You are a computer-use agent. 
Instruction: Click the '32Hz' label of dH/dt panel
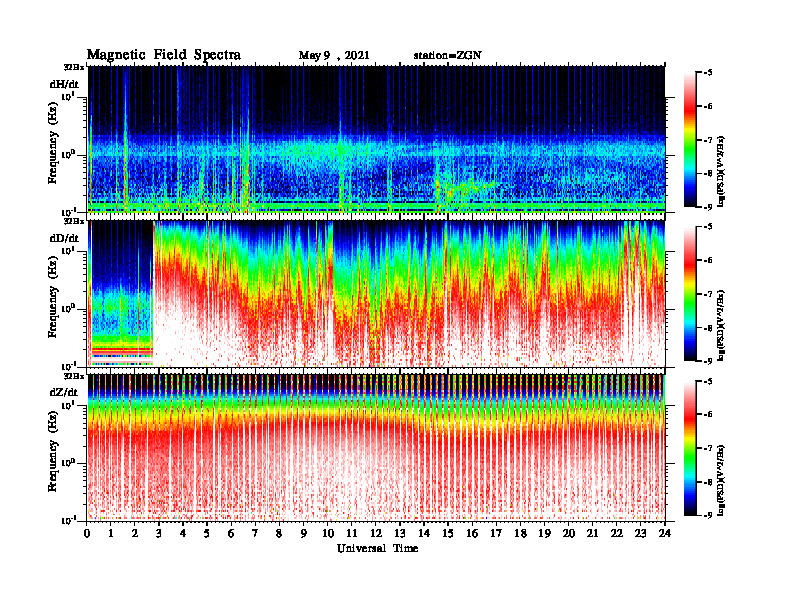coord(73,67)
